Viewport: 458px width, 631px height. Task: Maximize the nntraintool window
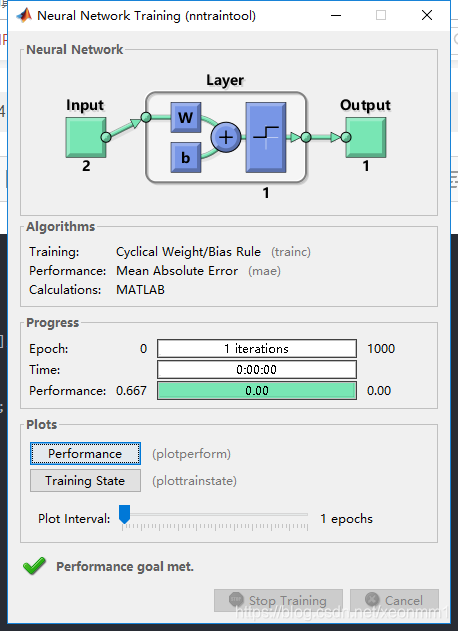tap(381, 15)
